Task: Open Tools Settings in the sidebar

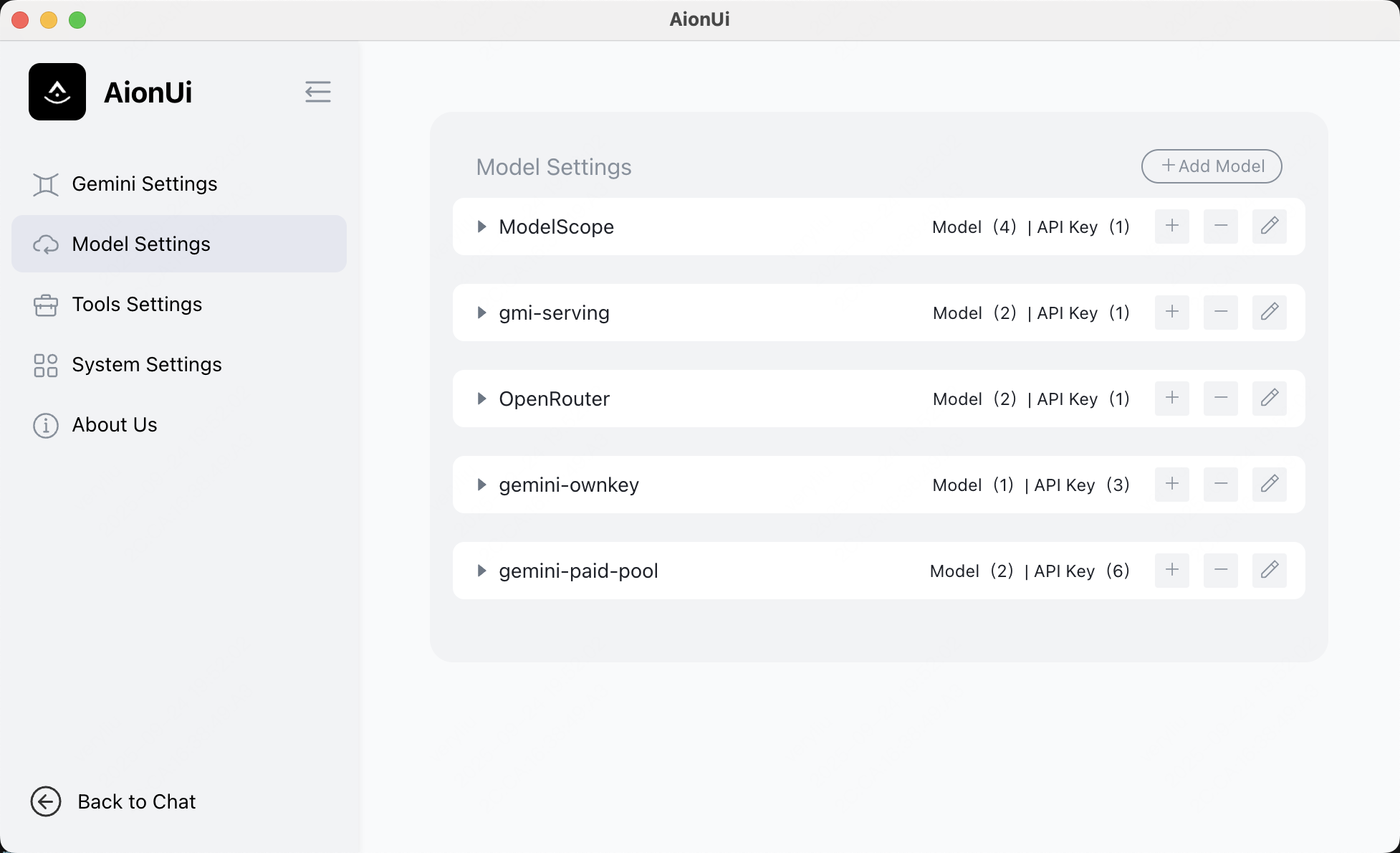Action: pyautogui.click(x=179, y=305)
